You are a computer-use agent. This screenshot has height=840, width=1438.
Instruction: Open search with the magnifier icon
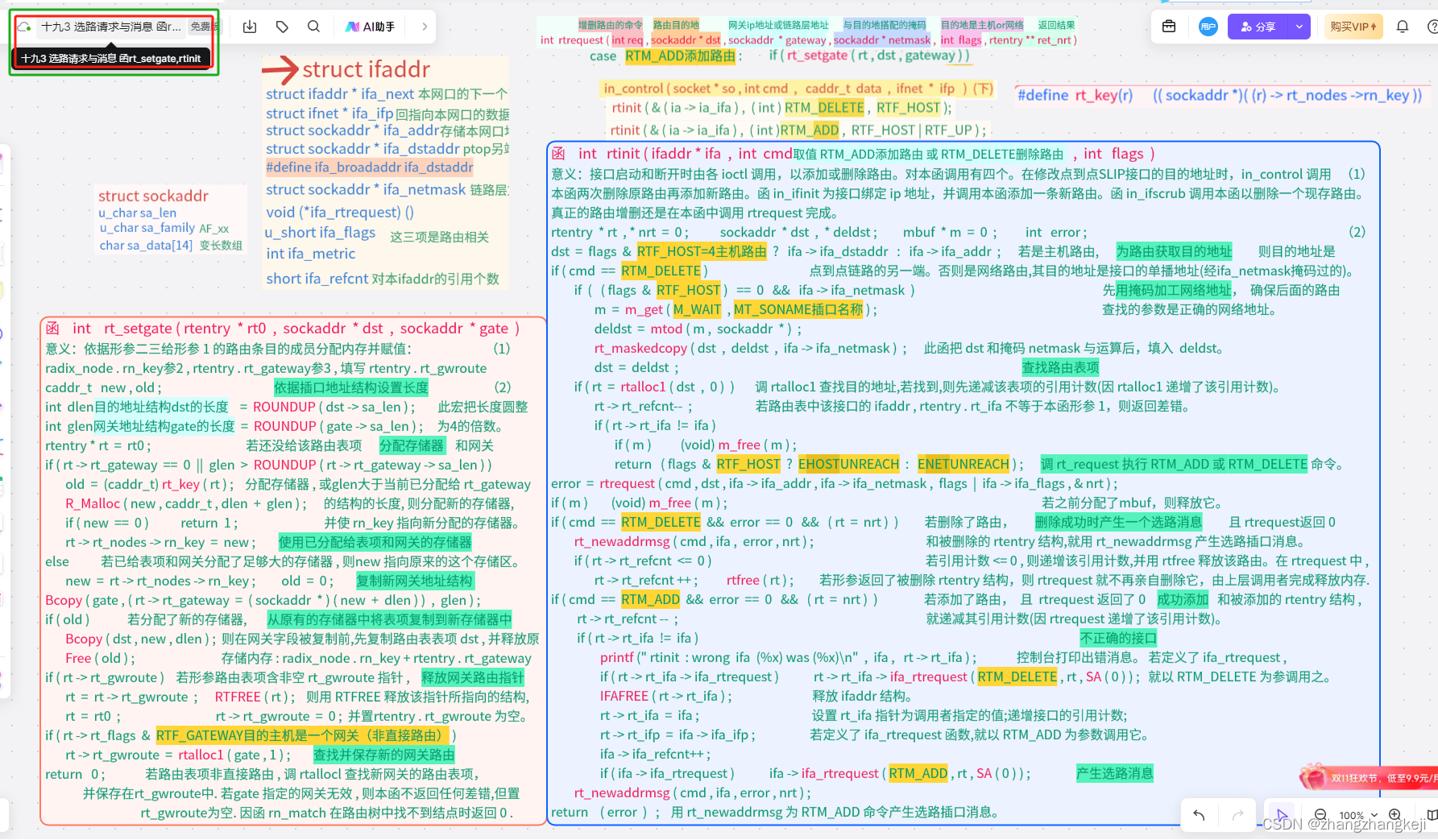[x=313, y=27]
